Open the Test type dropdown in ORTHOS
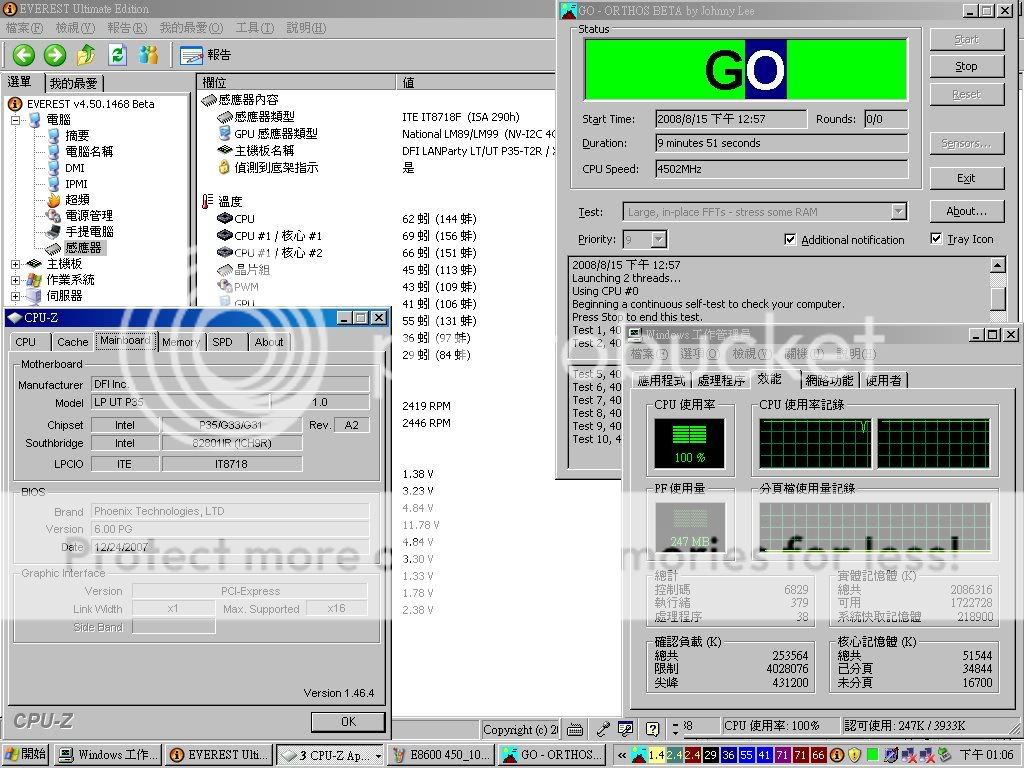Screen dimensions: 1024x768 [898, 212]
